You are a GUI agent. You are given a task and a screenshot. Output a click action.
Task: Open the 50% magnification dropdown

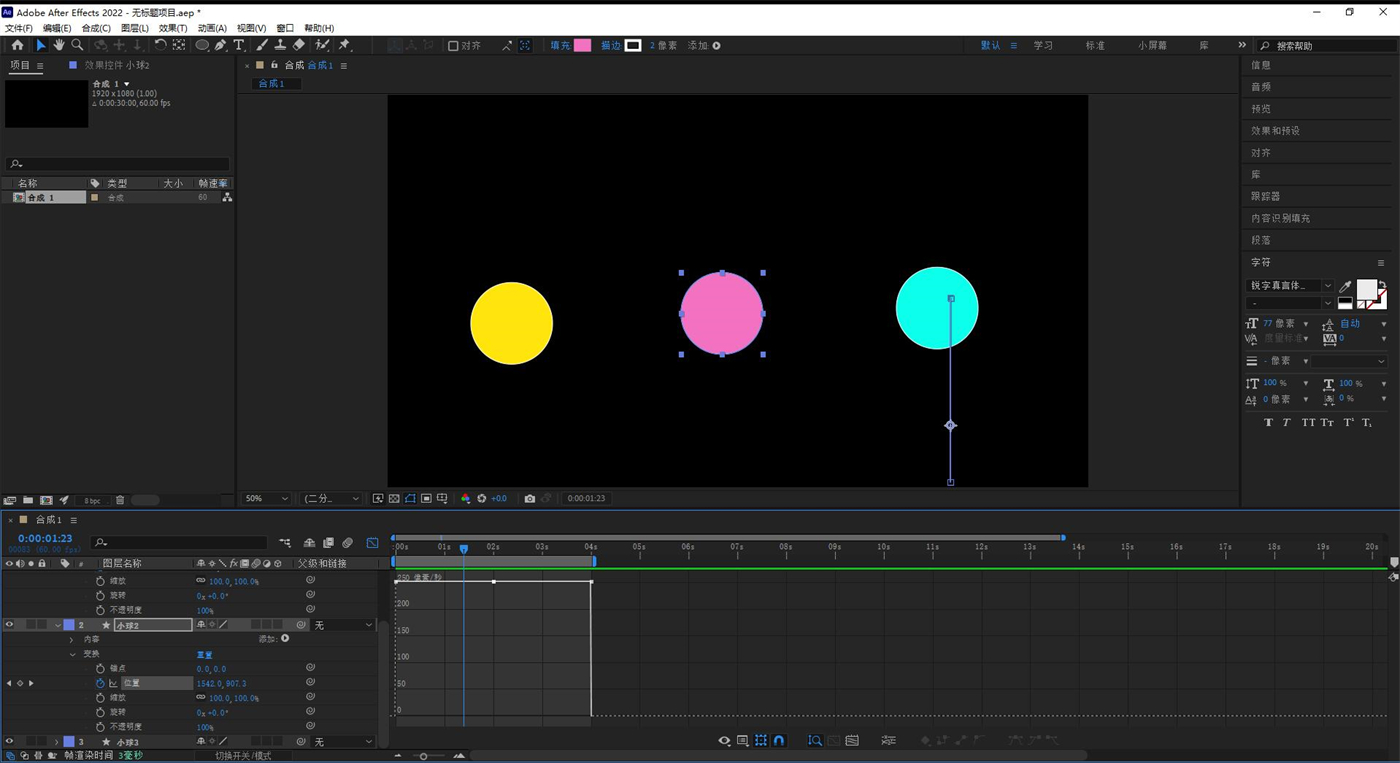(x=267, y=498)
